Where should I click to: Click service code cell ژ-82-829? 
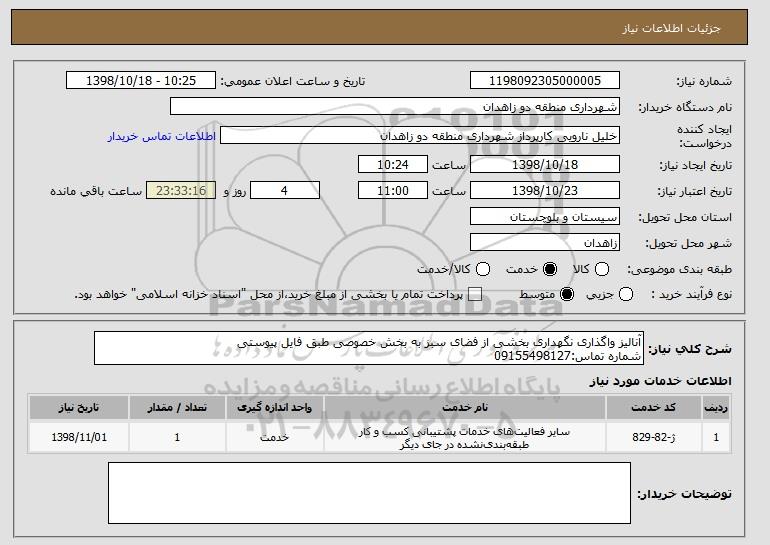click(x=653, y=437)
